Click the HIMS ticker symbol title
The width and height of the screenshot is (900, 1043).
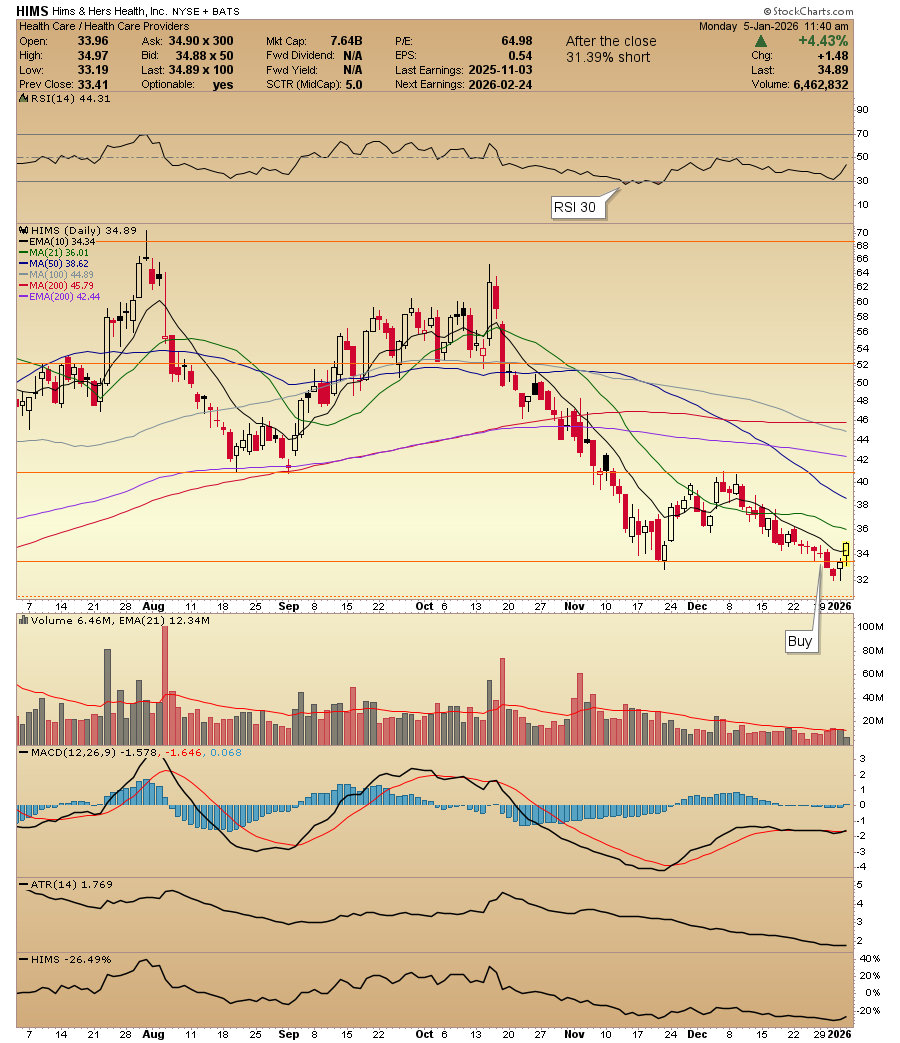pyautogui.click(x=32, y=11)
